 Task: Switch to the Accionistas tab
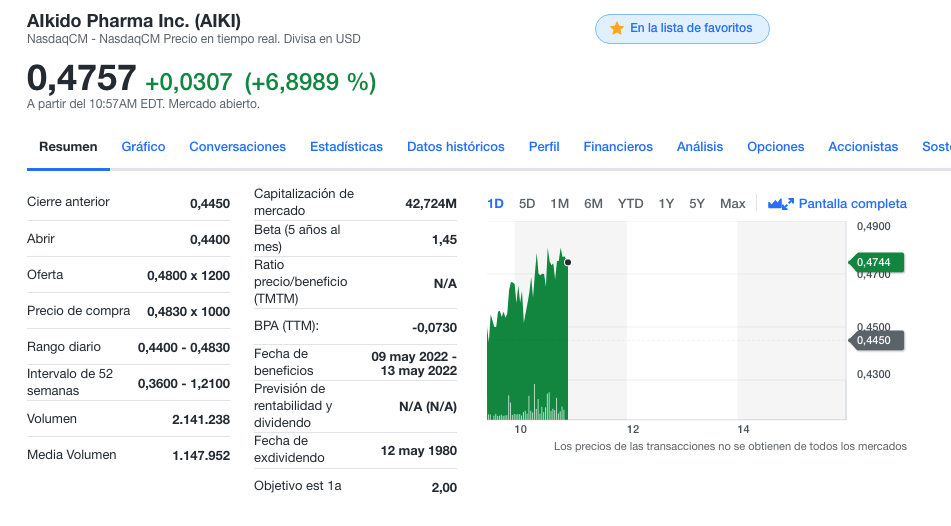tap(863, 147)
